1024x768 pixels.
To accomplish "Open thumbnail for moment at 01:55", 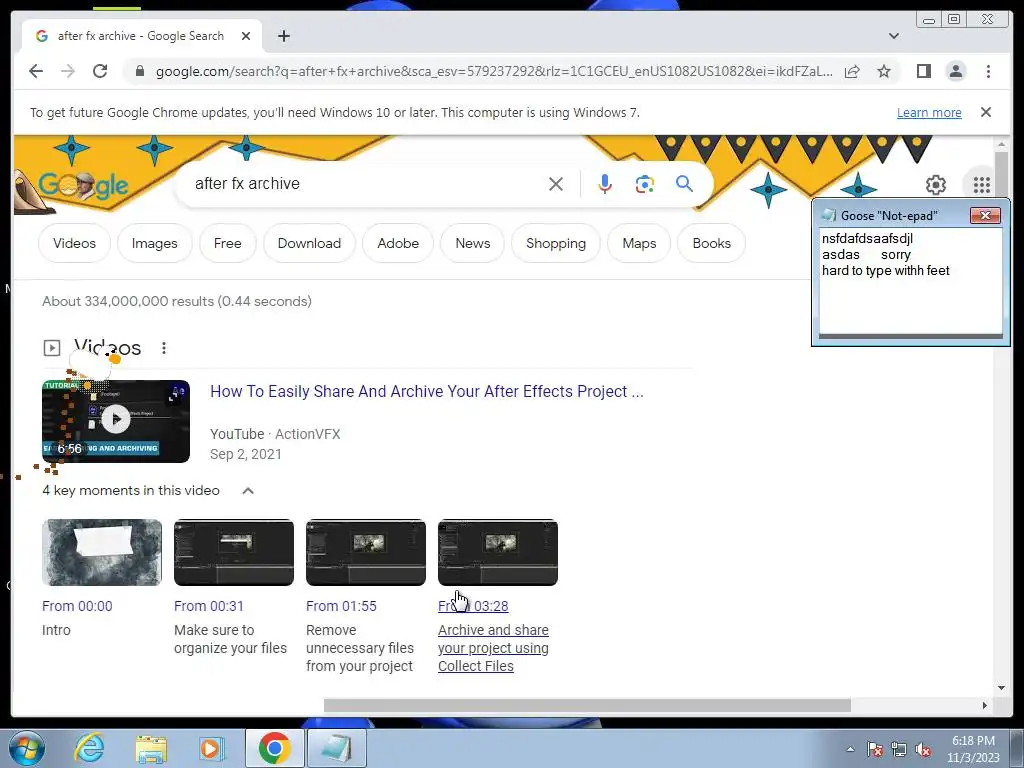I will tap(366, 552).
